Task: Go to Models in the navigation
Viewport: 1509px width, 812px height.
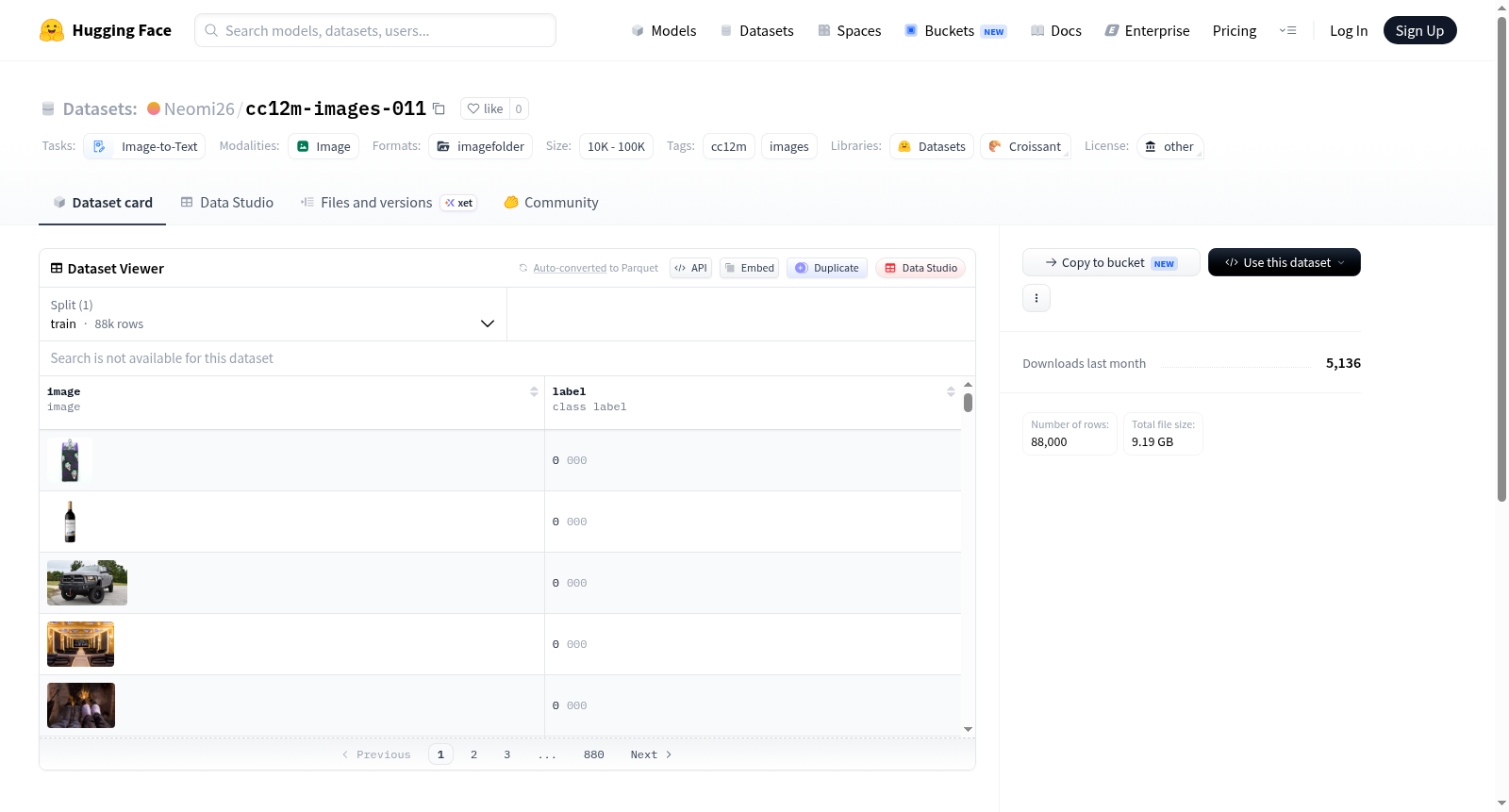Action: [664, 30]
